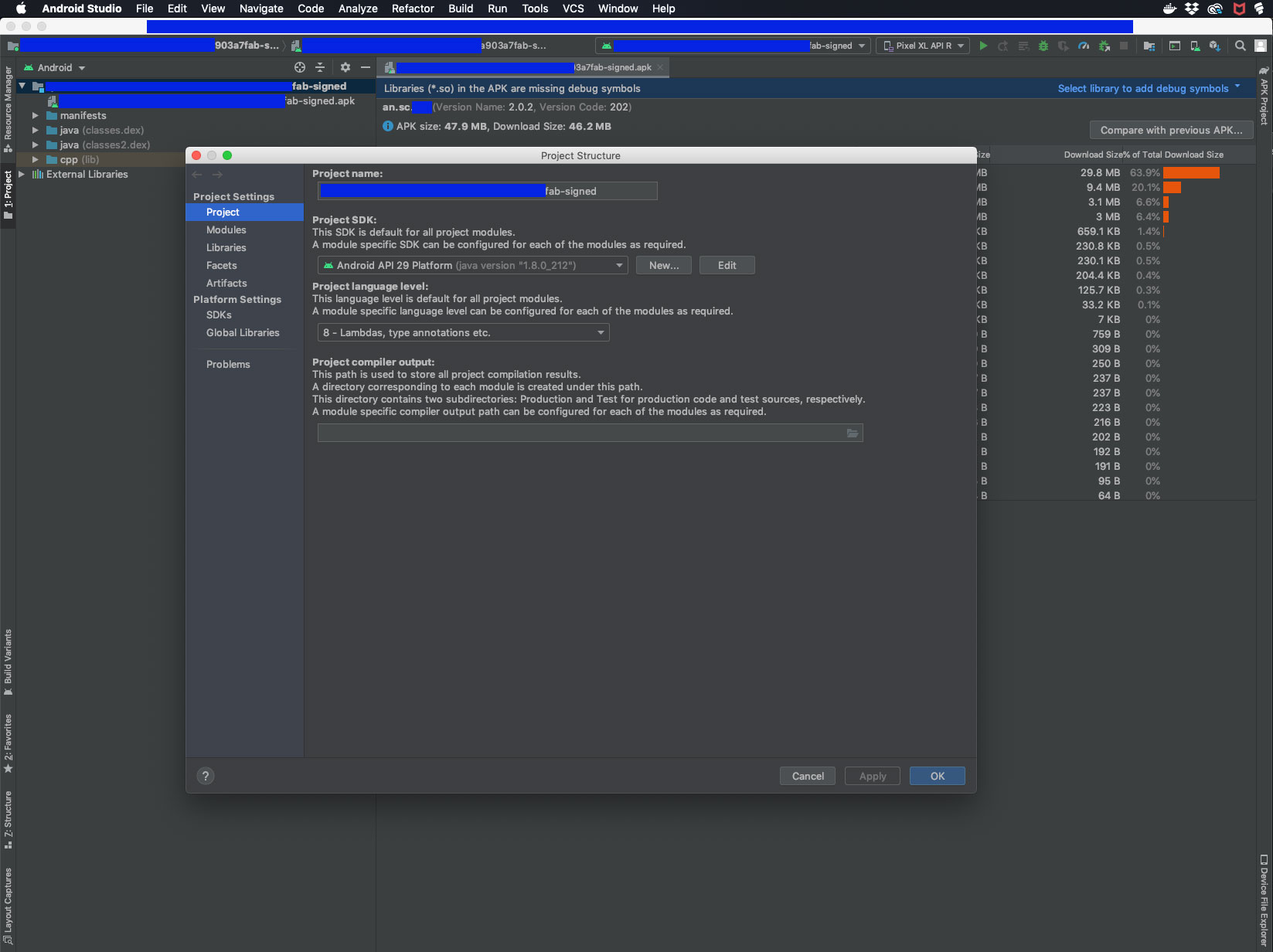Click the Search Everywhere magnifier icon
The height and width of the screenshot is (952, 1273).
pos(1241,46)
